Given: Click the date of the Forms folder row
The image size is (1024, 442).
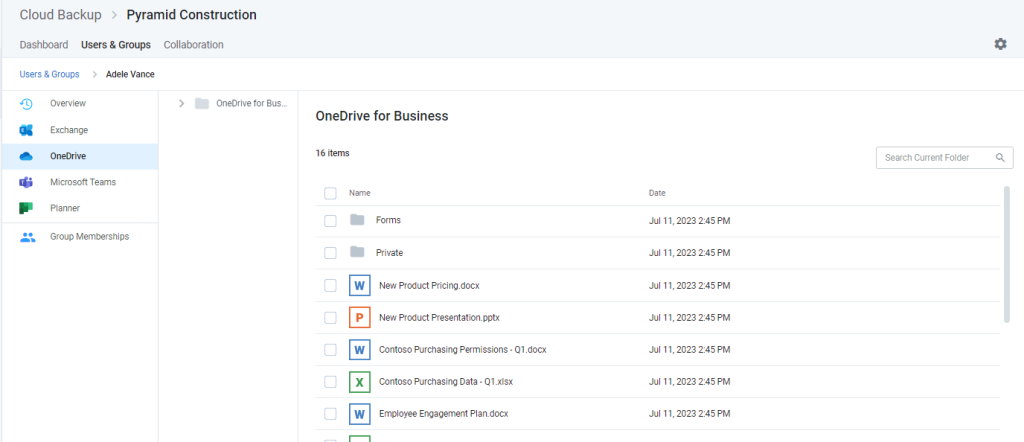Looking at the screenshot, I should [x=690, y=221].
